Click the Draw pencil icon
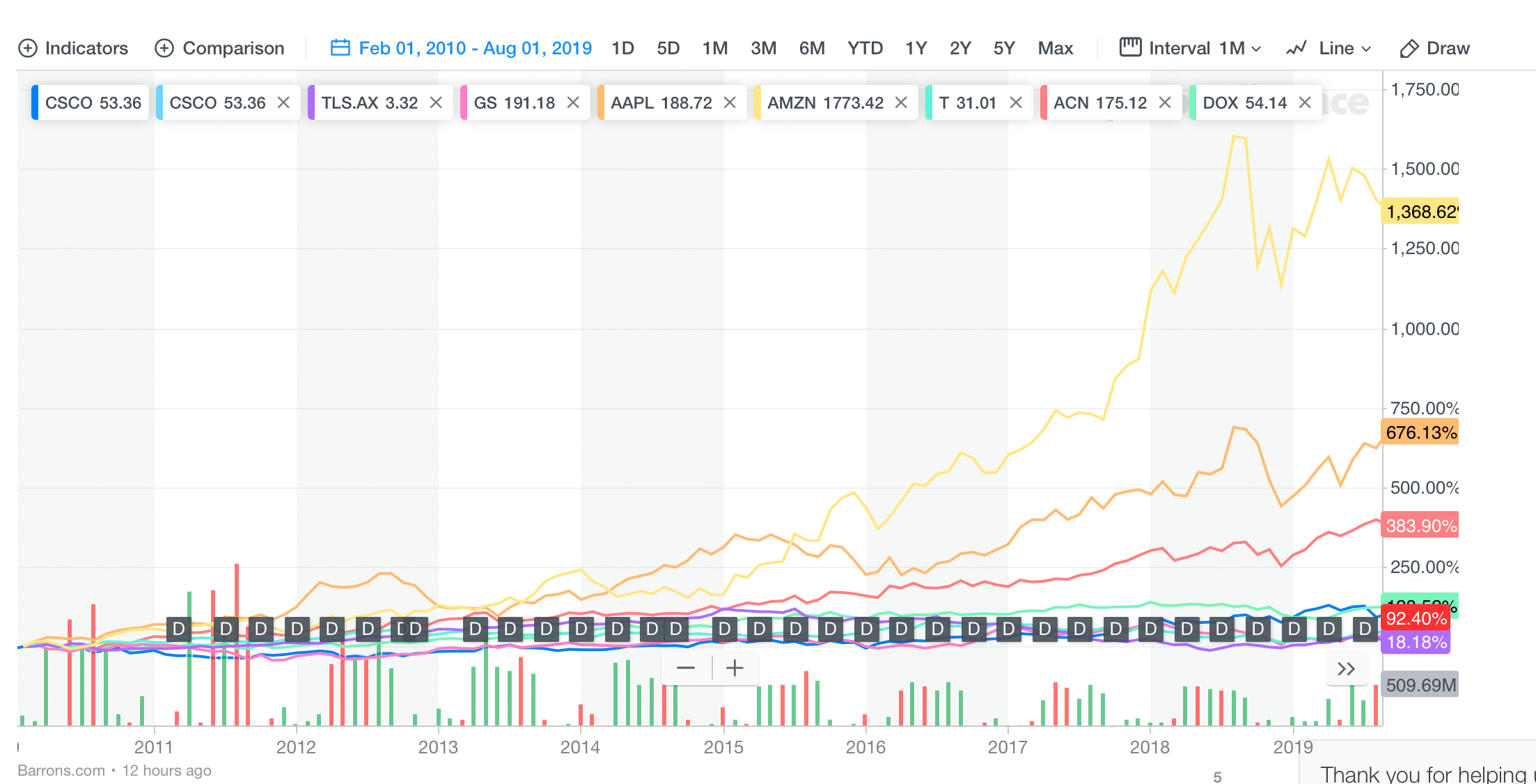 pos(1409,49)
